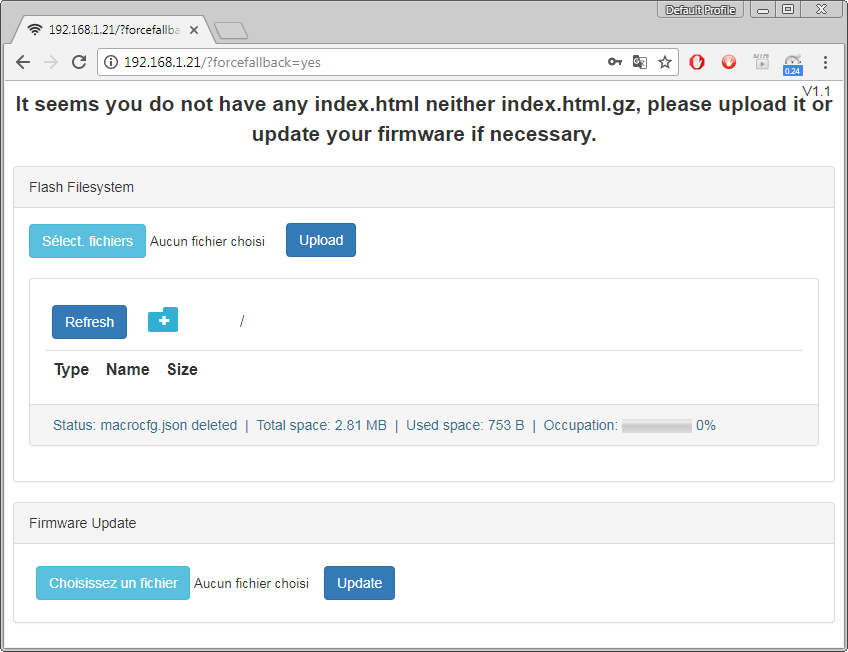Open the Chrome three-dot menu
The height and width of the screenshot is (652, 848).
pyautogui.click(x=825, y=62)
